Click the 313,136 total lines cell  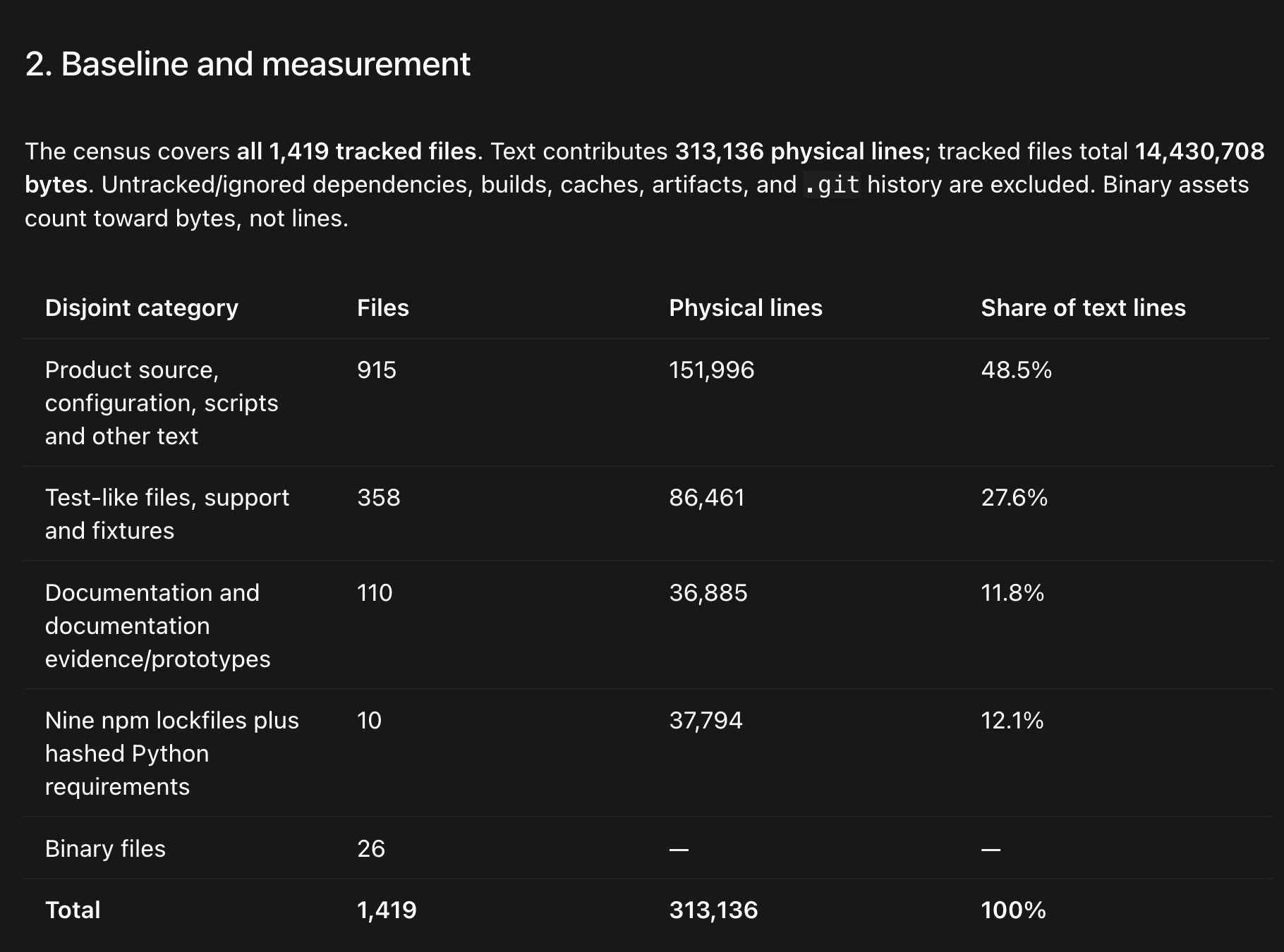pos(713,910)
